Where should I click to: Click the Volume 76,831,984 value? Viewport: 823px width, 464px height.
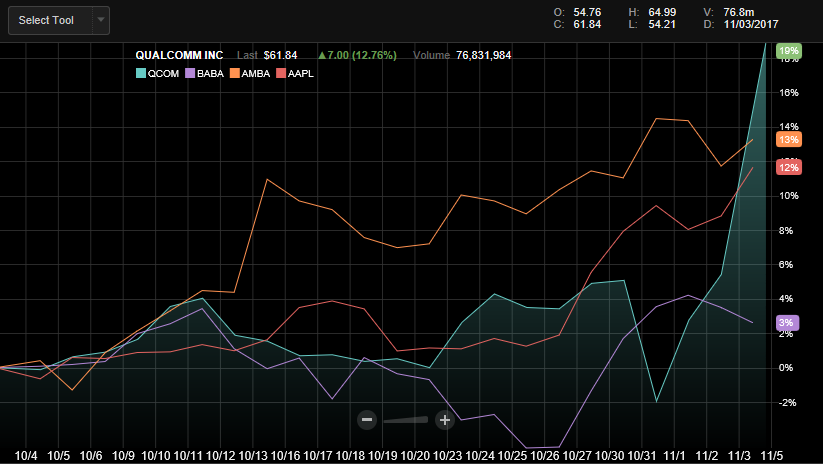[483, 55]
